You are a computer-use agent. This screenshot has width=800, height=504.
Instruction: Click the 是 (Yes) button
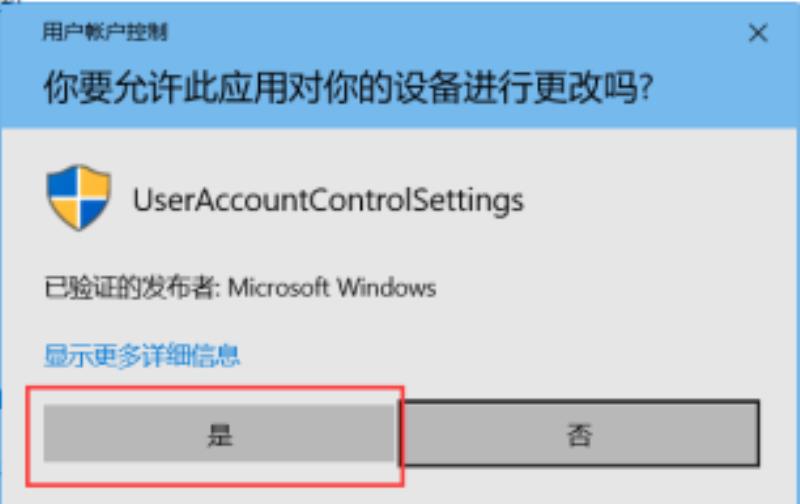click(x=220, y=434)
